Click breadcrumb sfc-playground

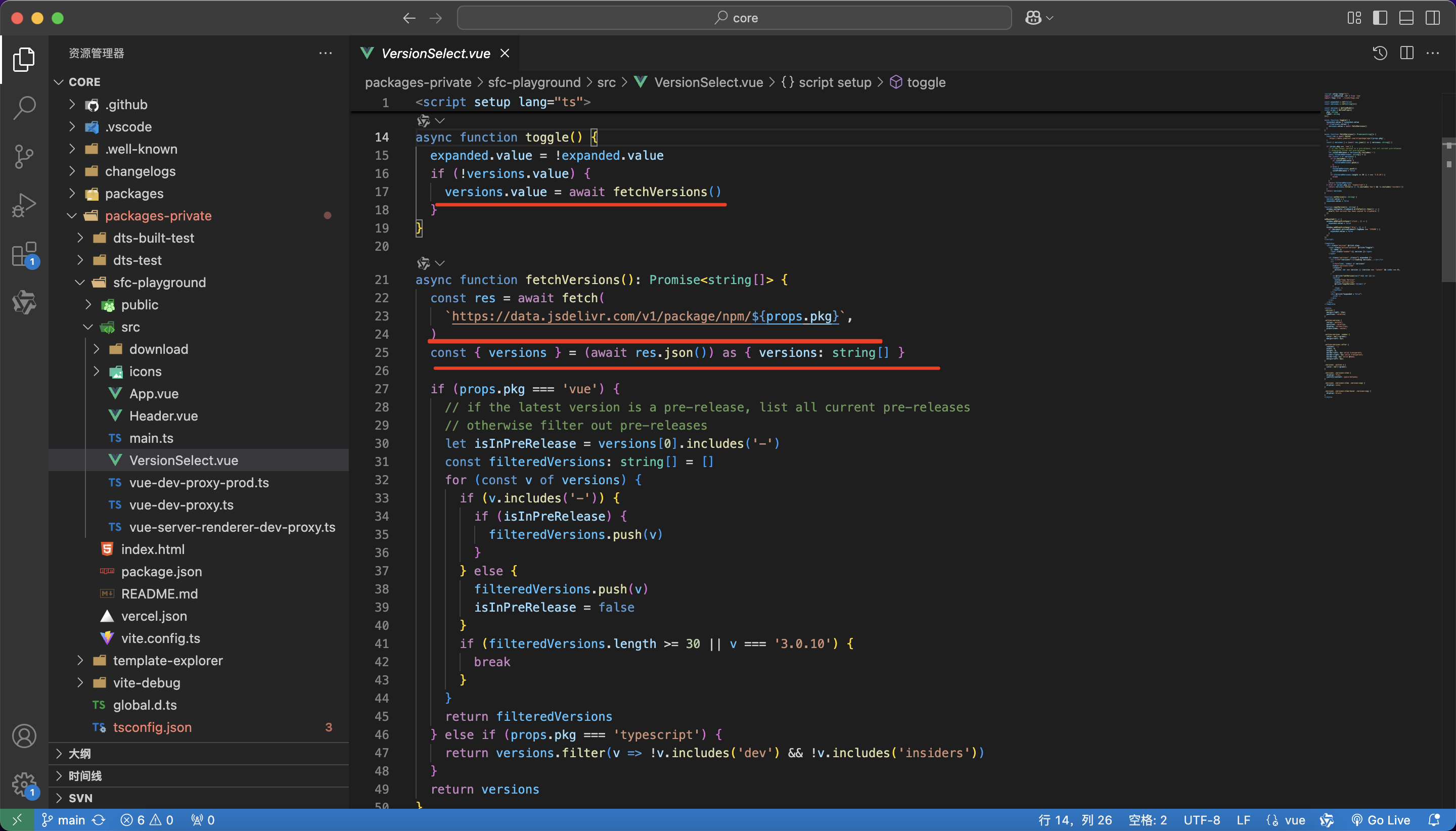(534, 83)
